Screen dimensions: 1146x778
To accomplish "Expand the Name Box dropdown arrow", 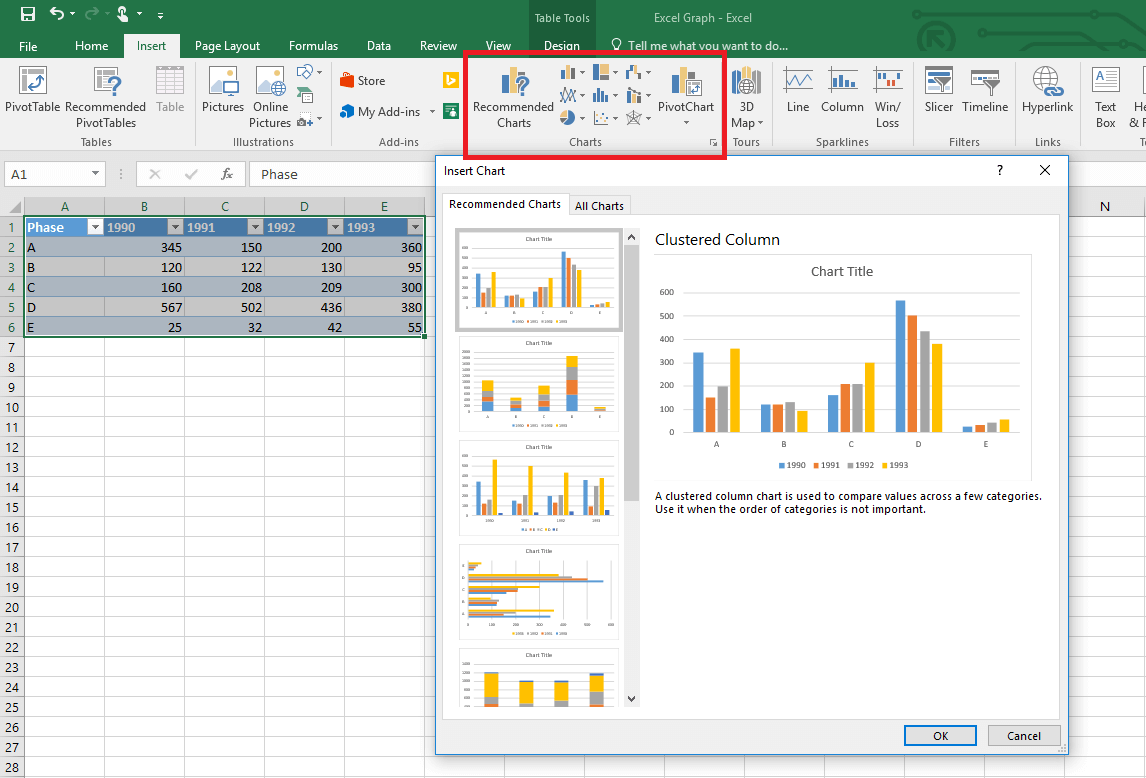I will pos(95,174).
